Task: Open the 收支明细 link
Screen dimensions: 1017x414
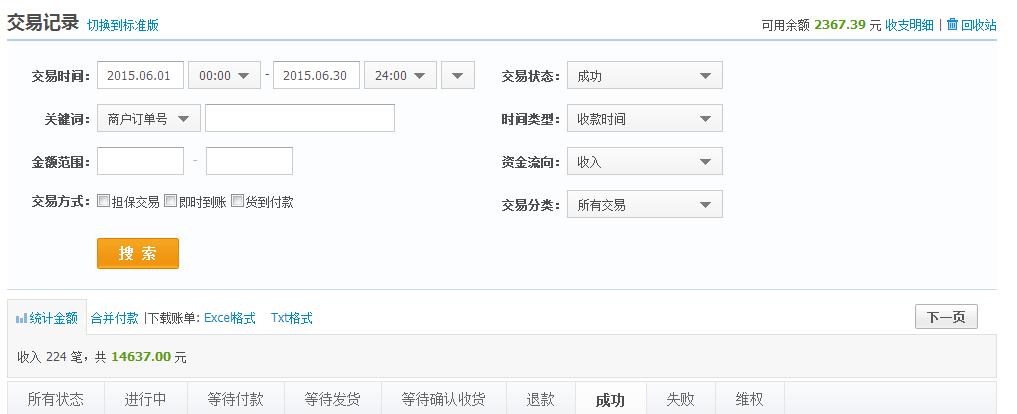Action: [909, 25]
